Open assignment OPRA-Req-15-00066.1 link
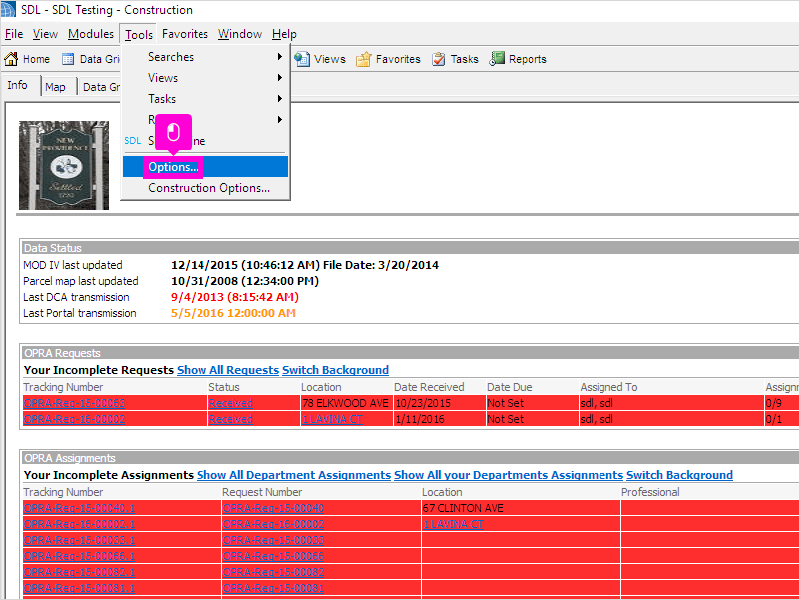 point(79,556)
